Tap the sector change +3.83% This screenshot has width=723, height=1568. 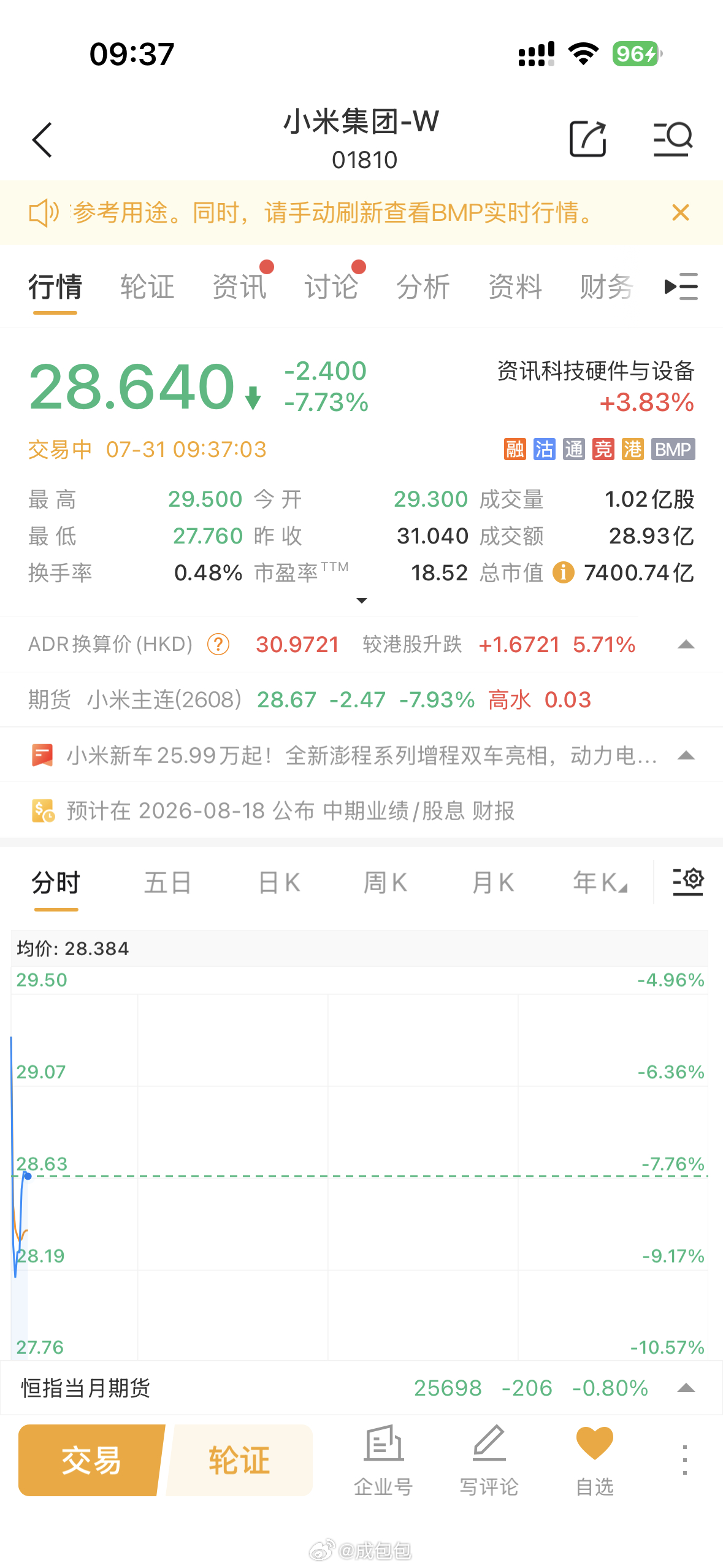coord(647,402)
